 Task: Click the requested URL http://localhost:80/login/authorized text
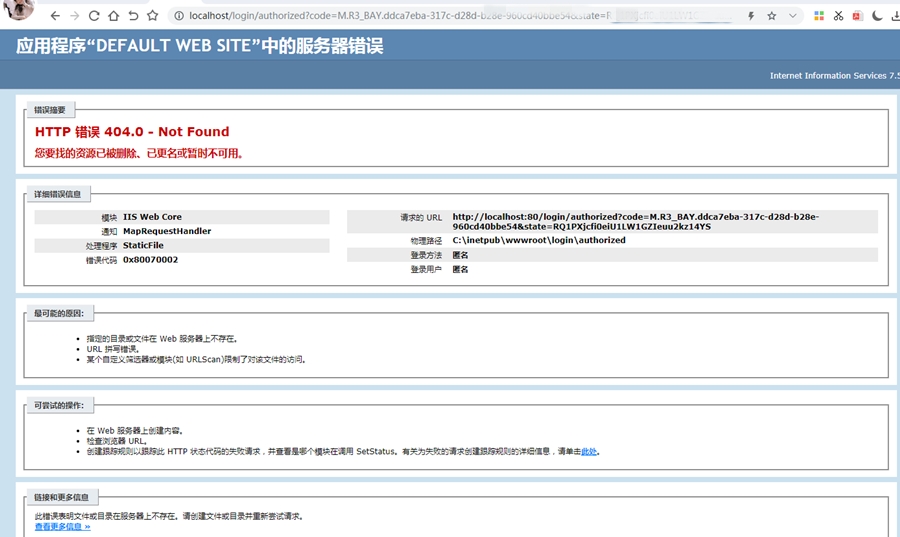point(635,221)
